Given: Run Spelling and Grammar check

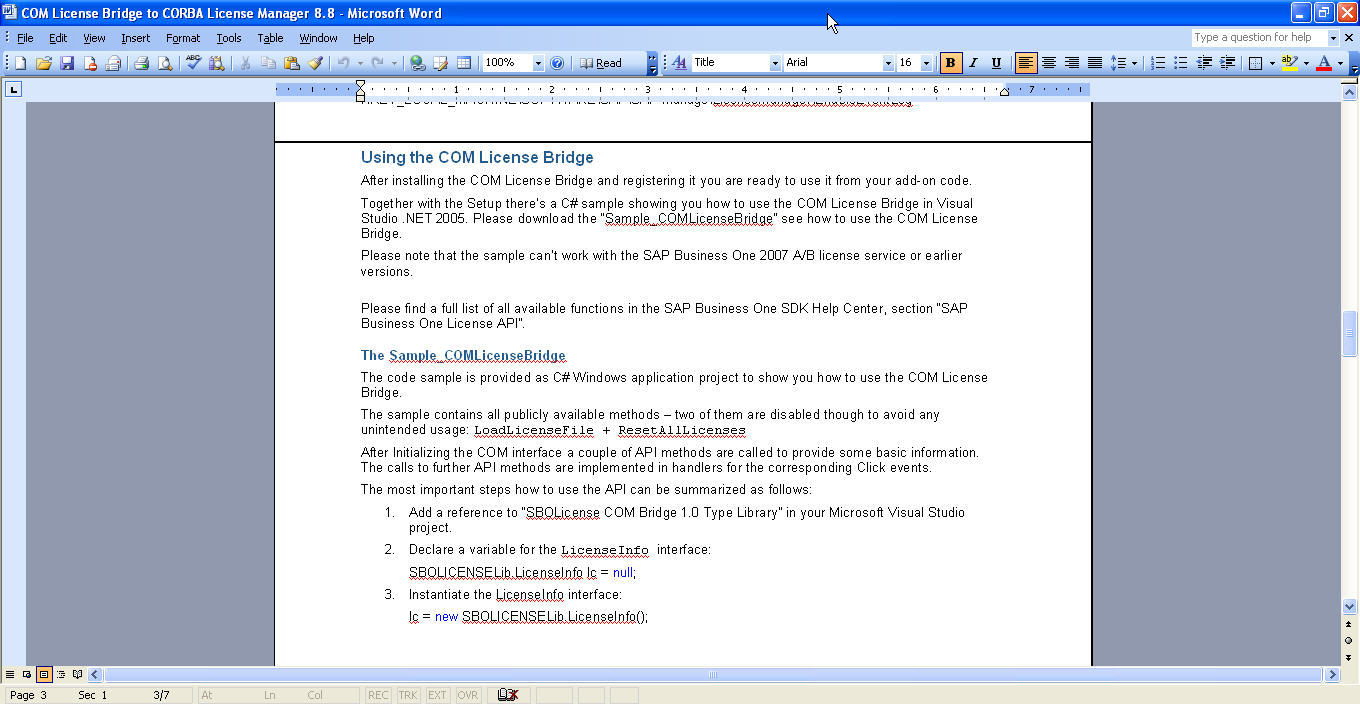Looking at the screenshot, I should 193,62.
